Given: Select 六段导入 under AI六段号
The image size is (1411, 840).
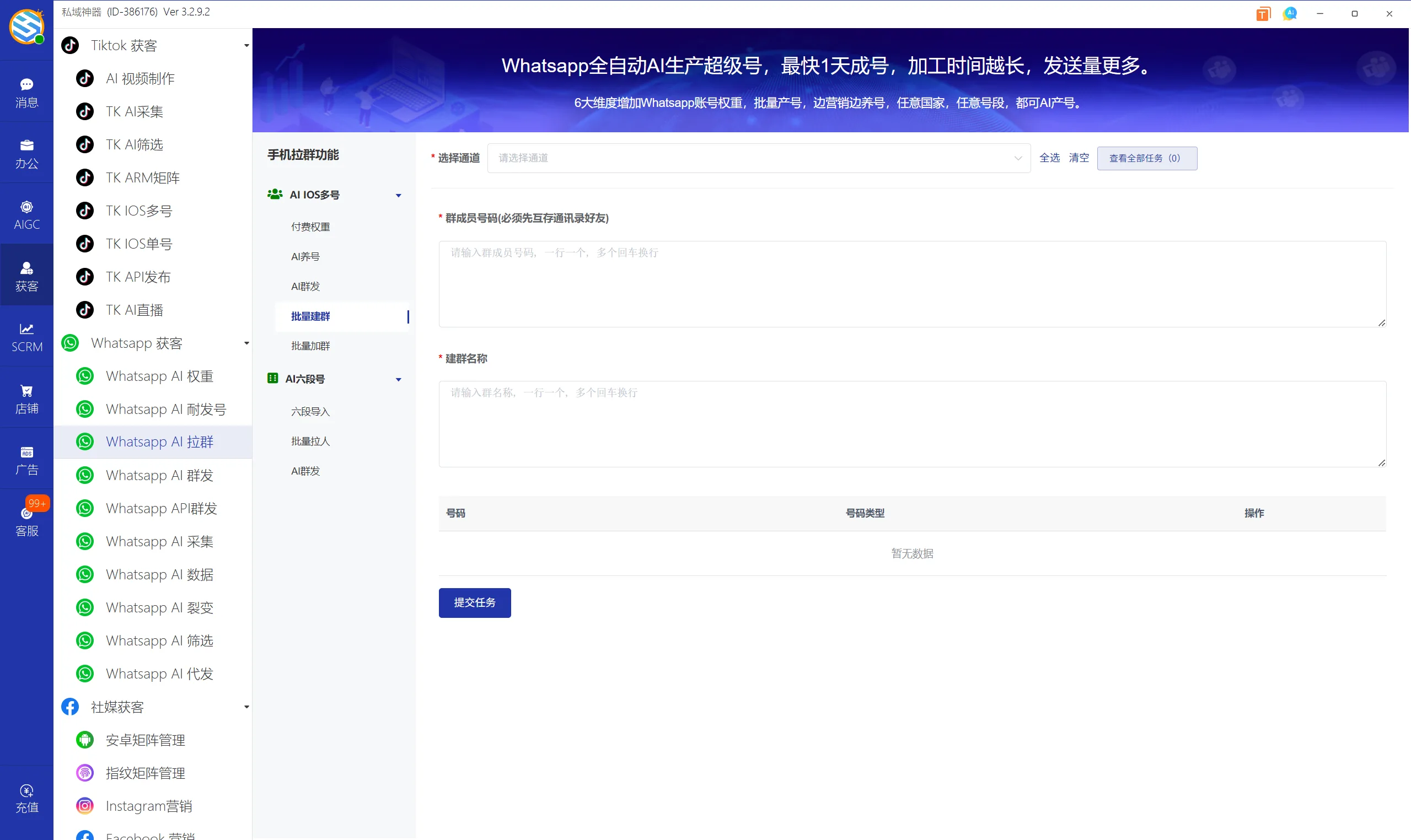Looking at the screenshot, I should click(310, 412).
